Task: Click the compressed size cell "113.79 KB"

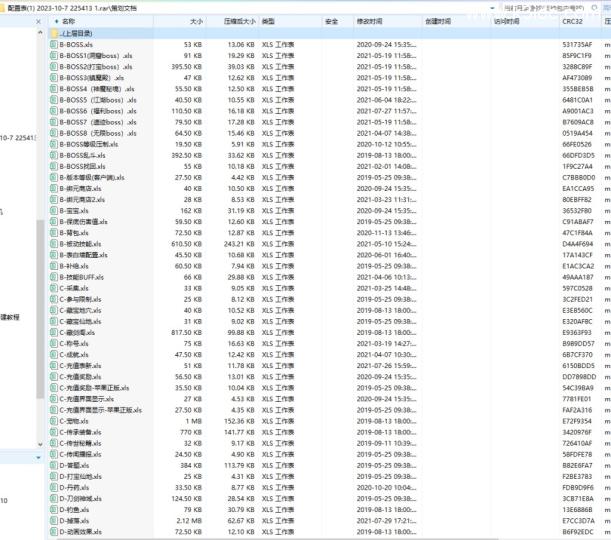Action: coord(239,465)
